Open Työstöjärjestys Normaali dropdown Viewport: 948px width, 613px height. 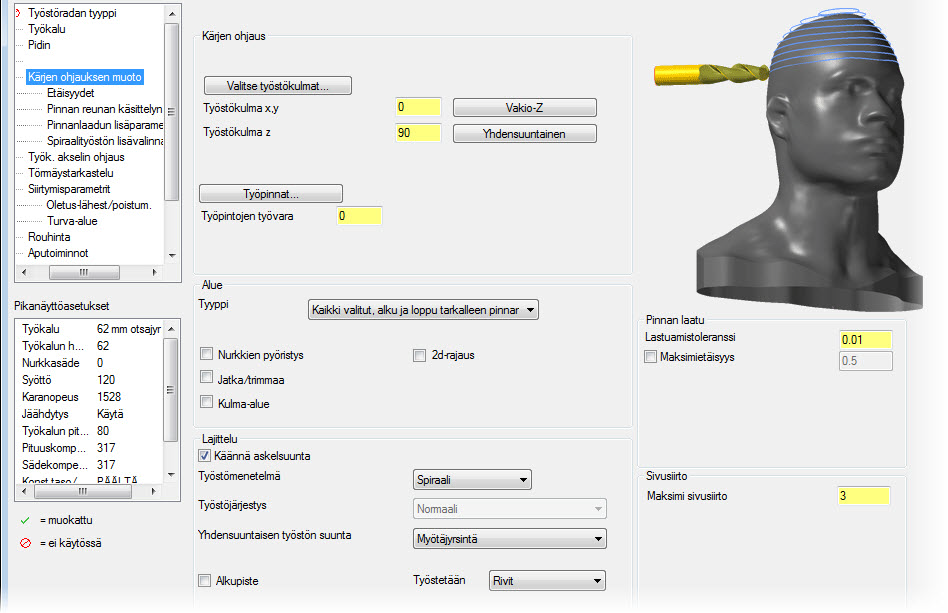510,509
